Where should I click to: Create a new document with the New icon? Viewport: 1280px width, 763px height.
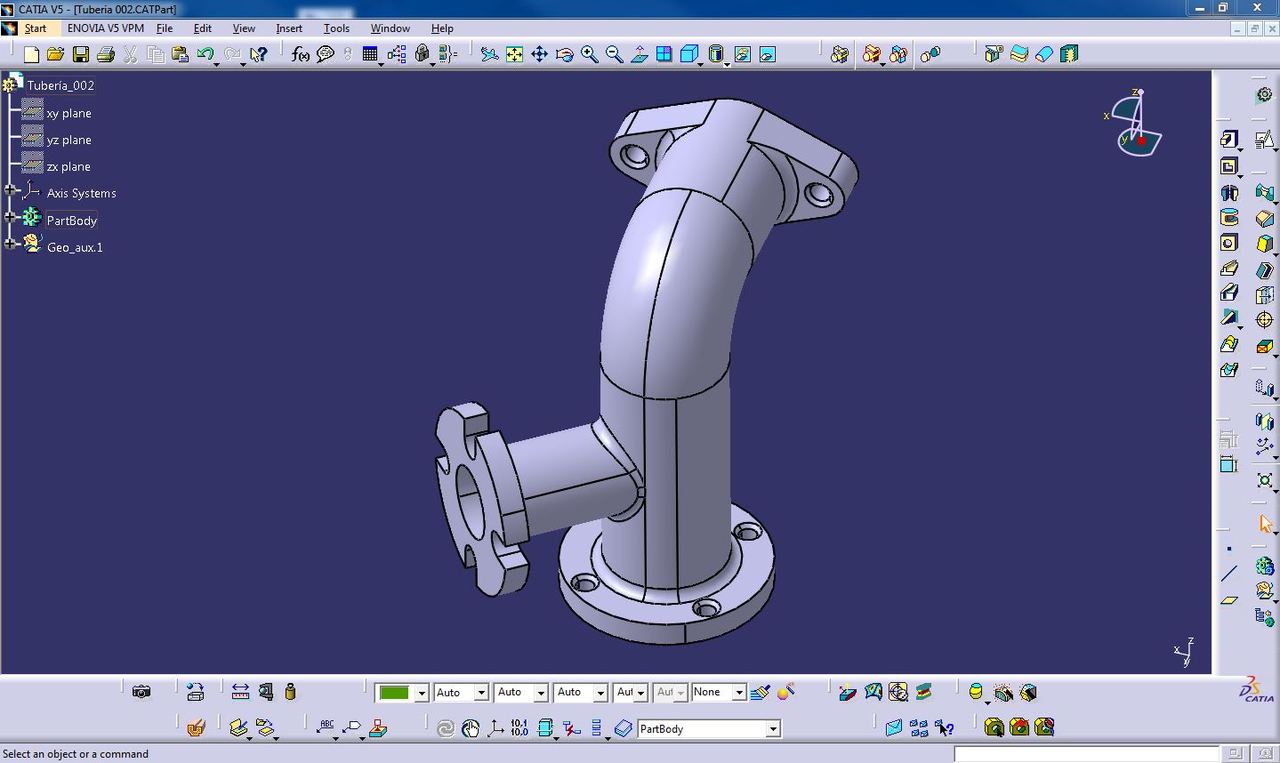point(31,54)
